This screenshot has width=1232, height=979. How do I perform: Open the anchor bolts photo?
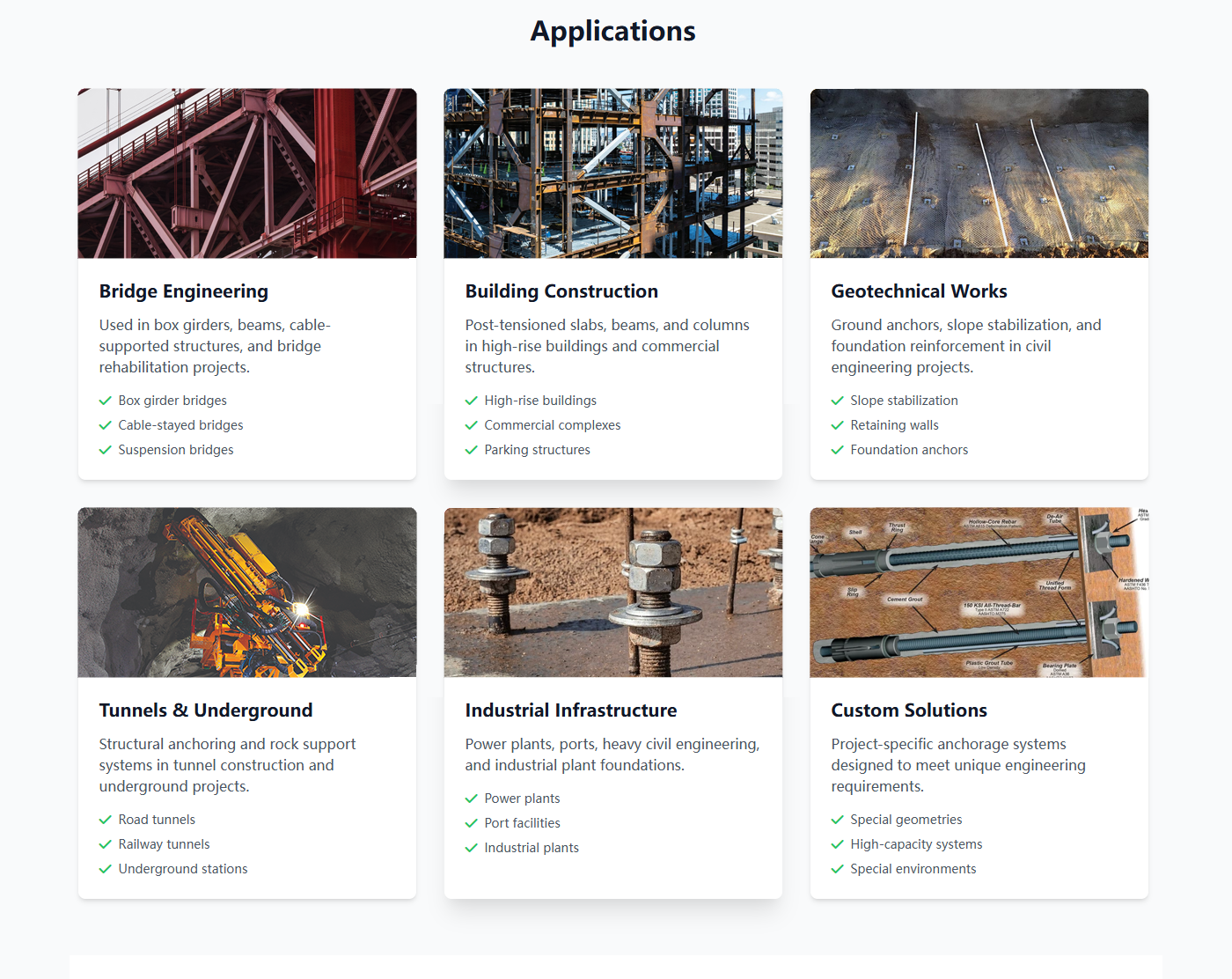(x=613, y=593)
